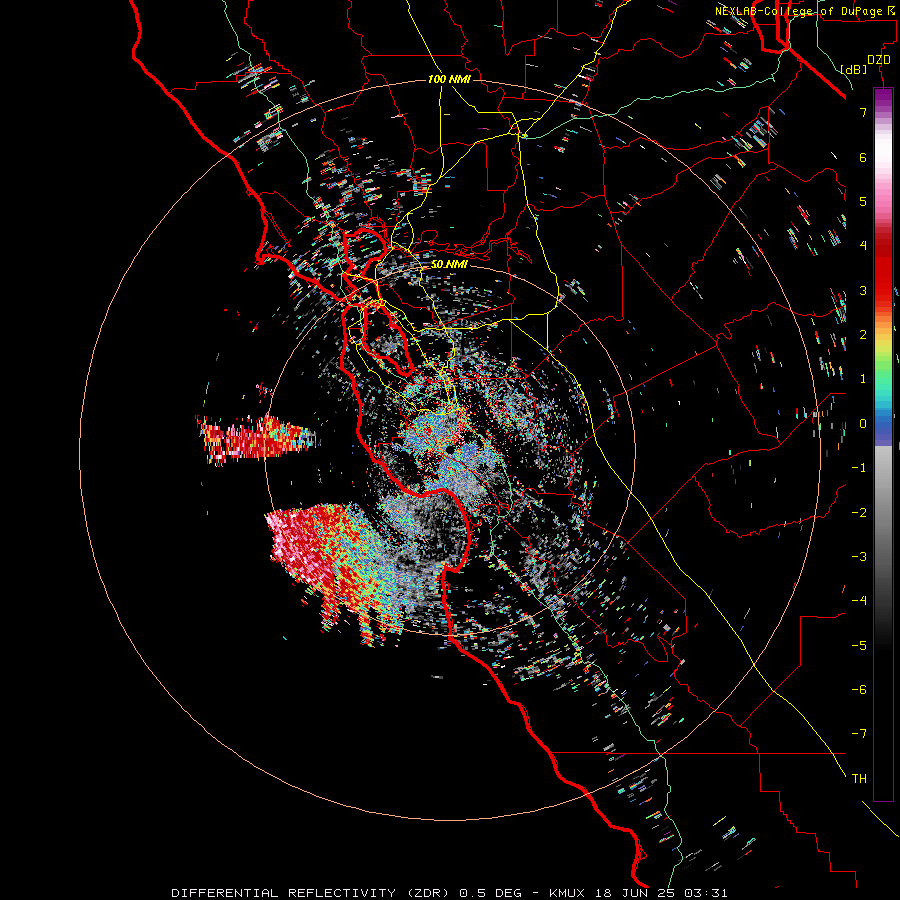The image size is (900, 900).
Task: Click the "3" value on the color scale
Action: point(863,290)
